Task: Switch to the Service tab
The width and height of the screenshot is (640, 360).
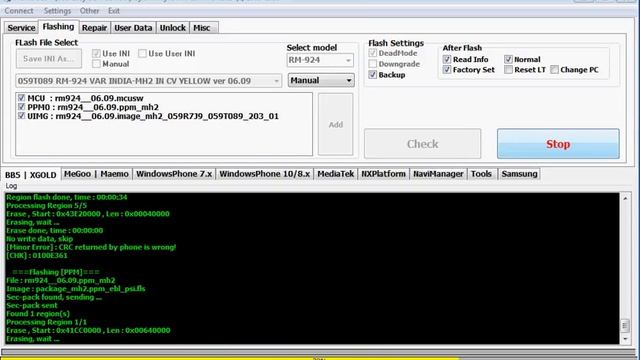Action: pos(21,28)
